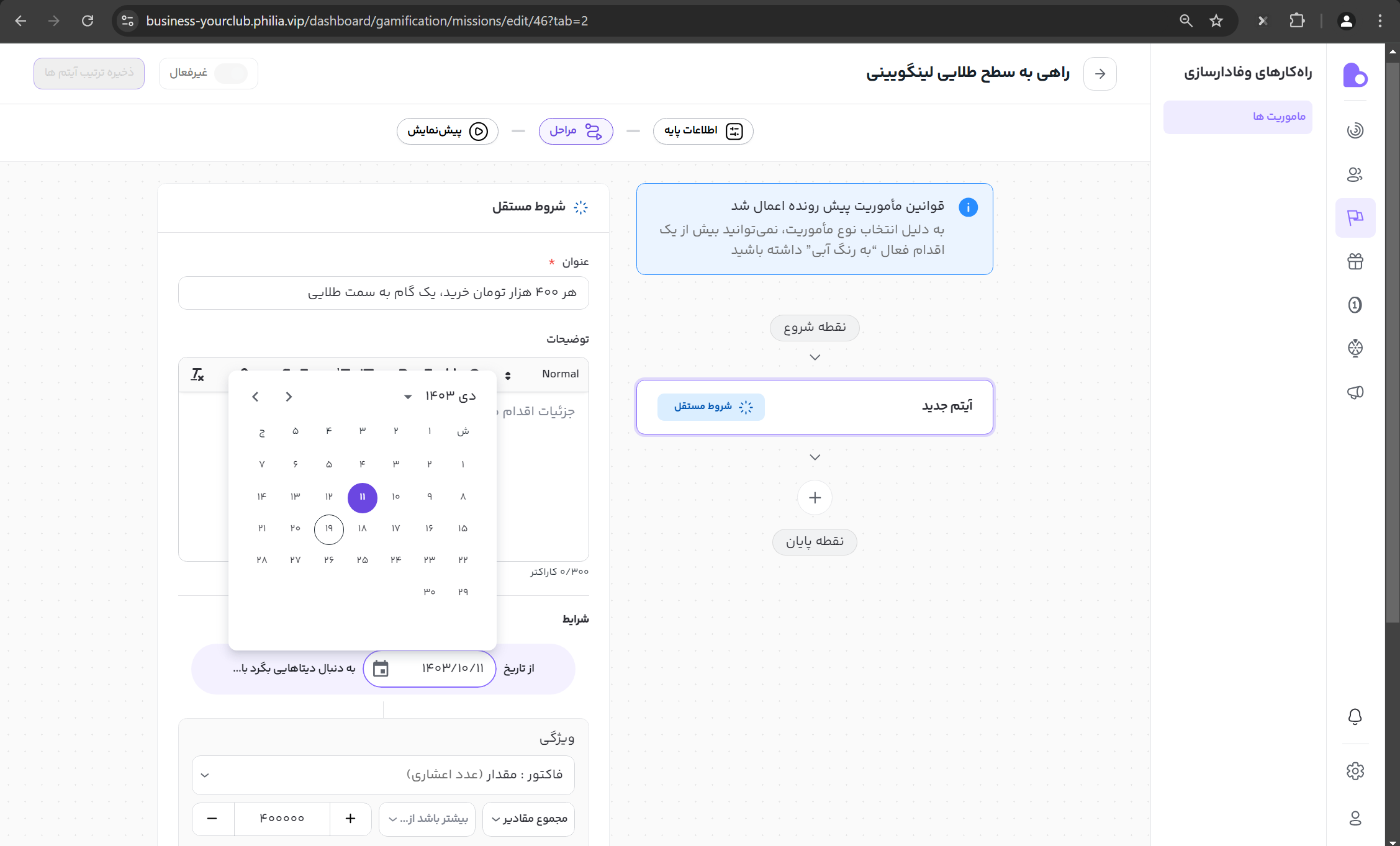Open the notifications bell icon

(1355, 717)
